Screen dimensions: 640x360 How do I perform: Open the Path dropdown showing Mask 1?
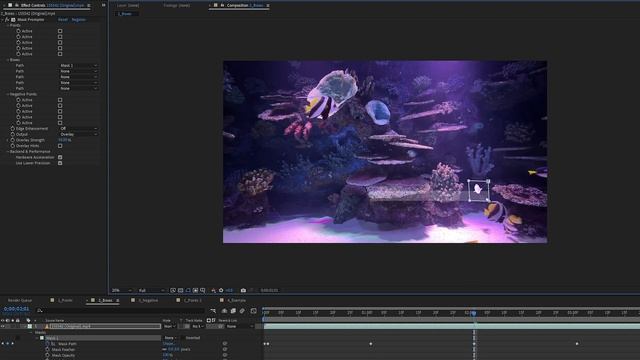[x=79, y=65]
